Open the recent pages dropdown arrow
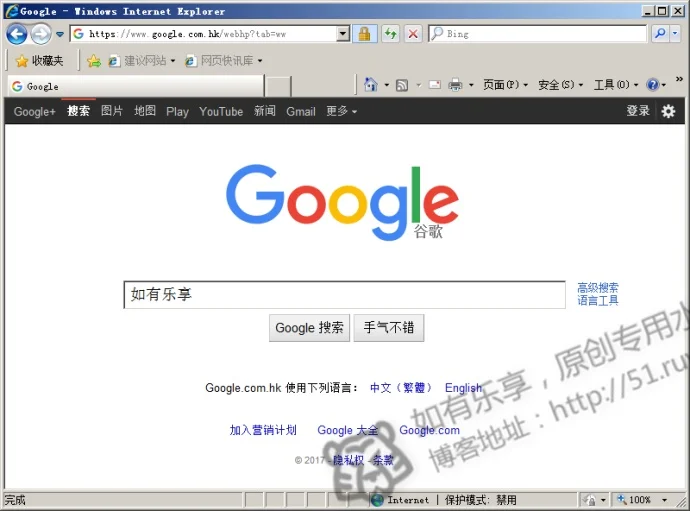 (x=60, y=34)
